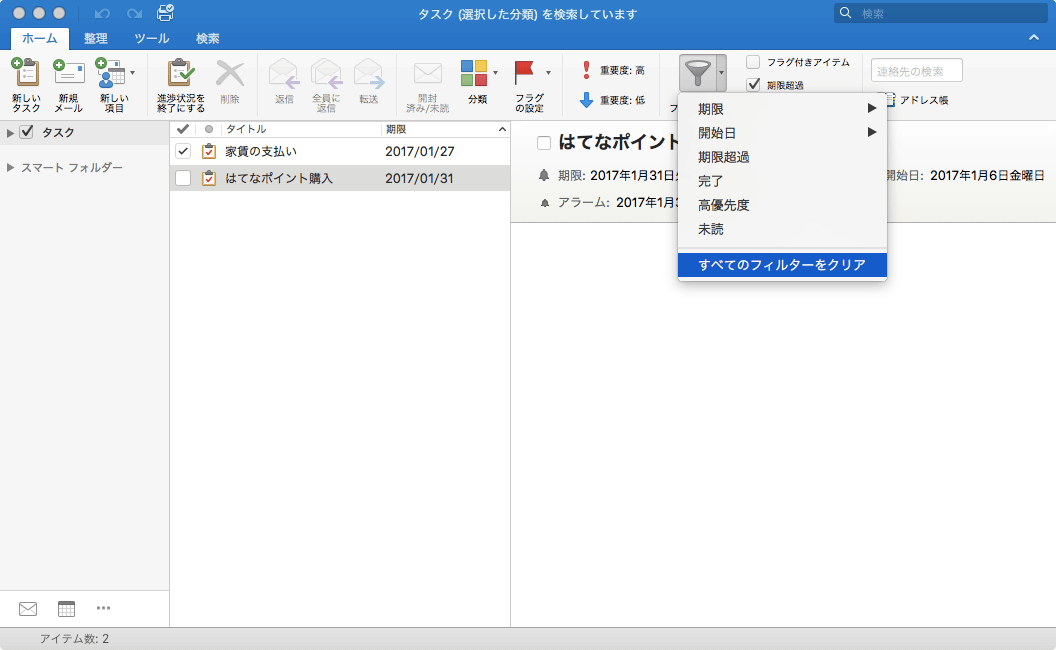Uncheck the タスク folder checkbox

[26, 132]
